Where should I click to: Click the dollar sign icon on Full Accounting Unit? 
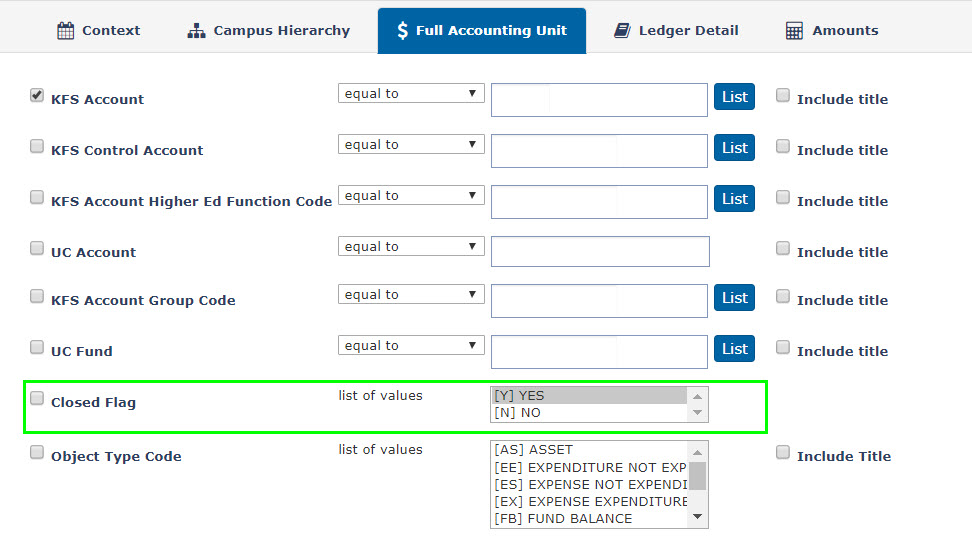pyautogui.click(x=402, y=30)
